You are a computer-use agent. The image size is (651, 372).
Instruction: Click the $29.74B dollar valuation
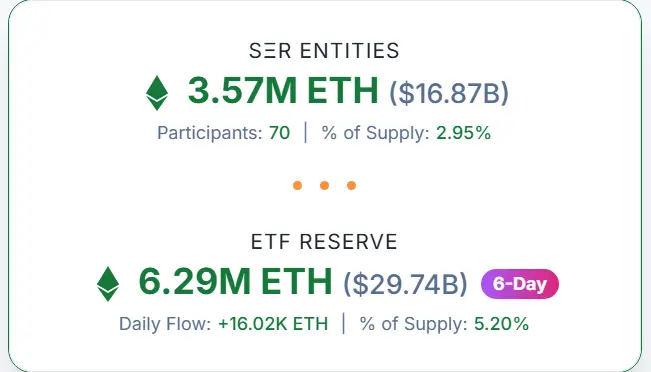coord(405,284)
